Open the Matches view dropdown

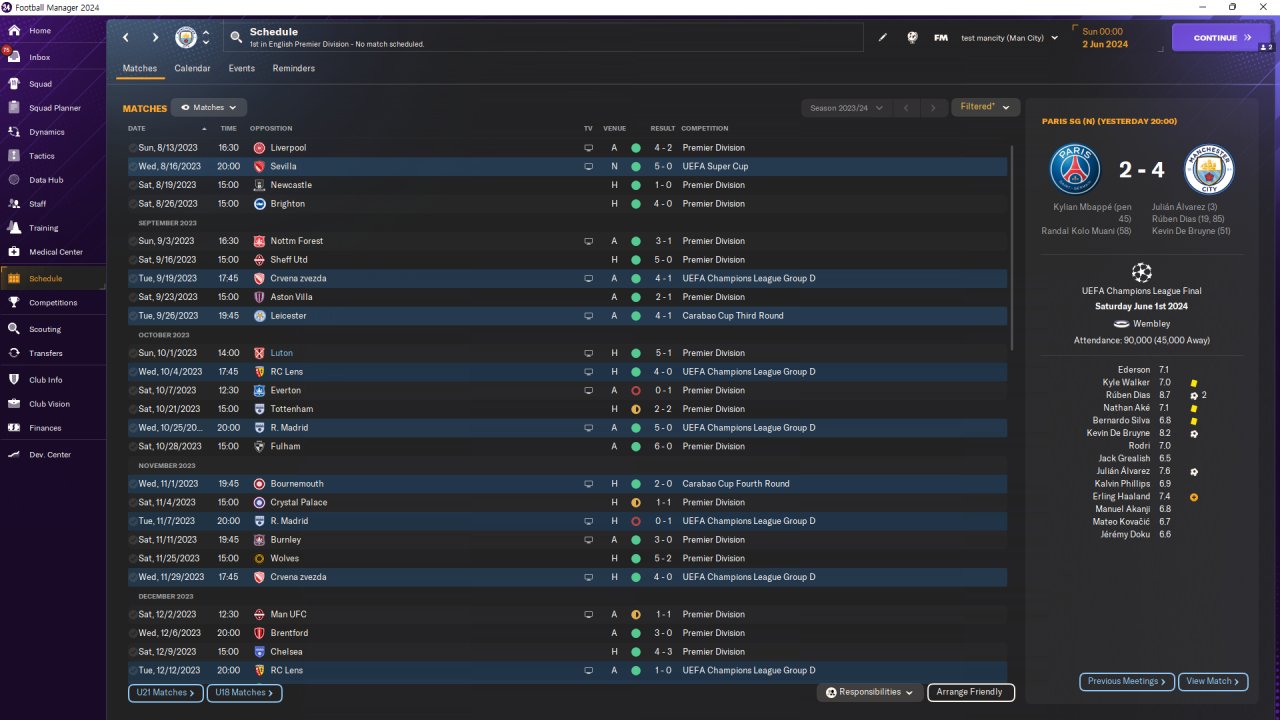coord(209,107)
